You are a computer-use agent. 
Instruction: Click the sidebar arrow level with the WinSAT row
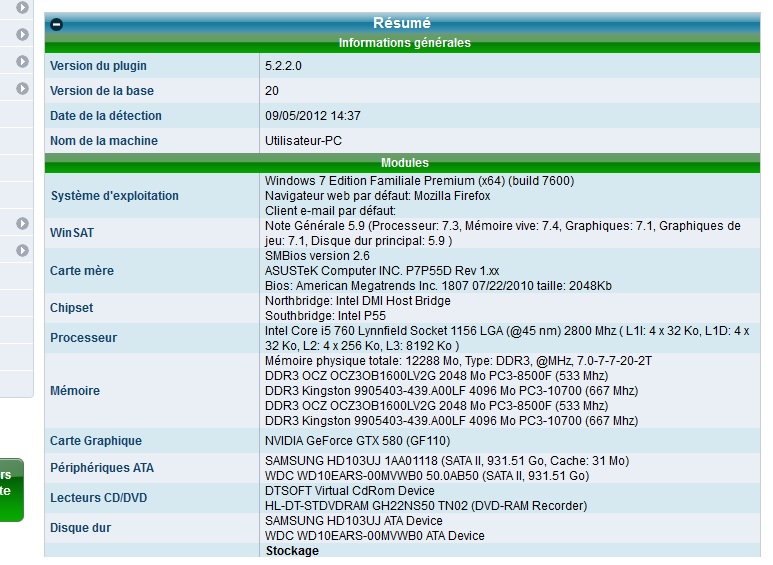coord(22,224)
